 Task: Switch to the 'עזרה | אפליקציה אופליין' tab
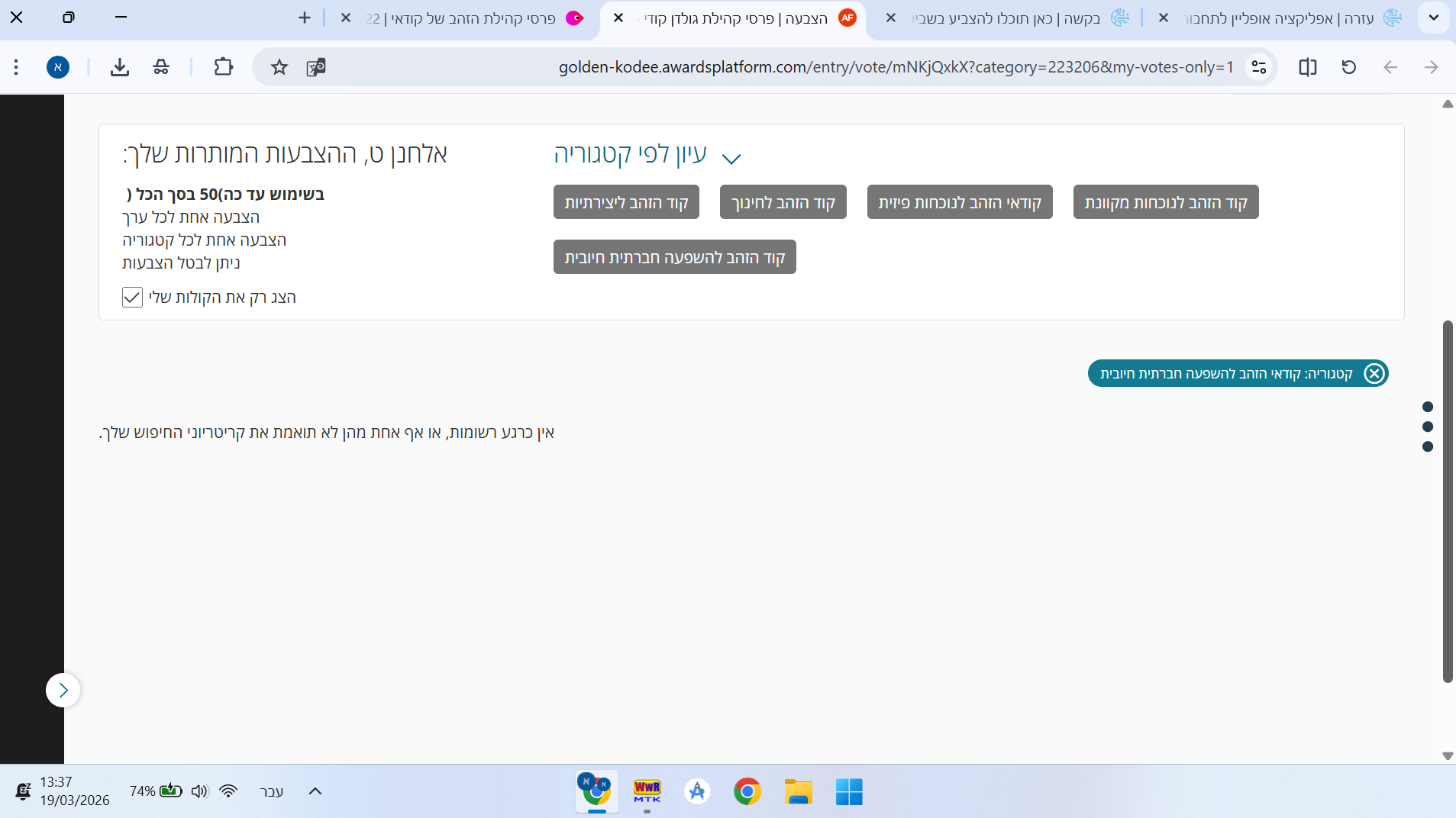click(1283, 18)
